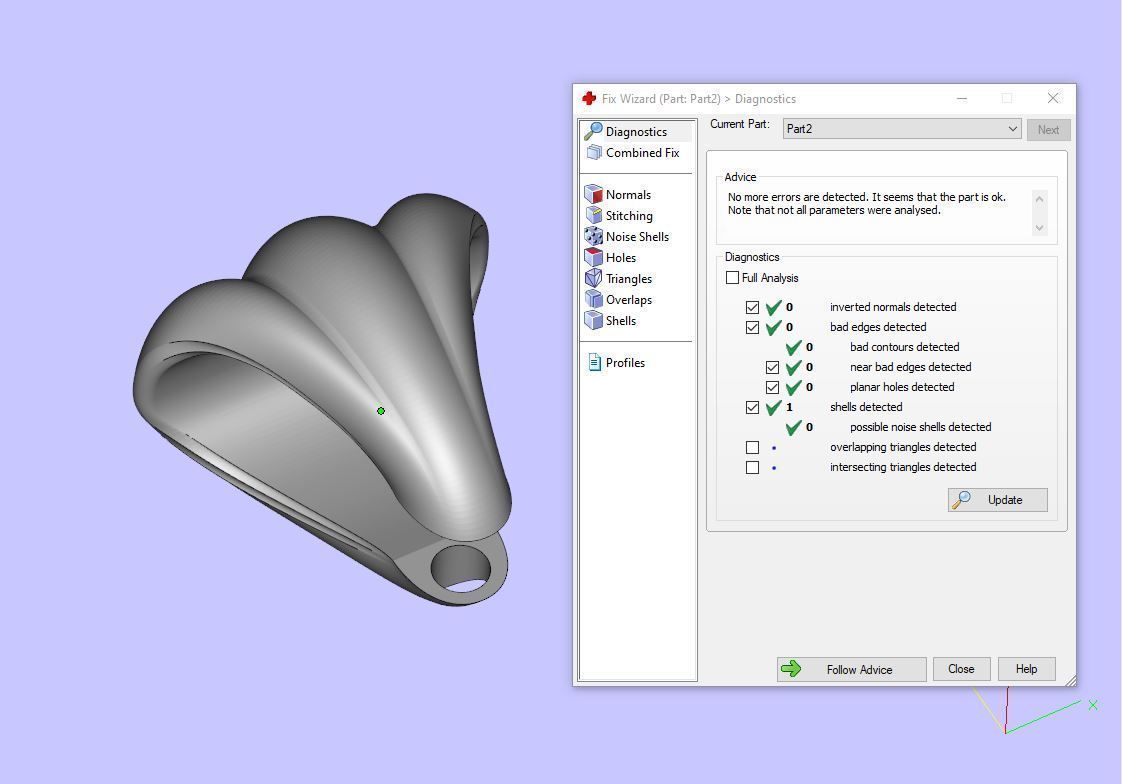1122x784 pixels.
Task: Toggle near bad edges detected checkbox
Action: 772,367
